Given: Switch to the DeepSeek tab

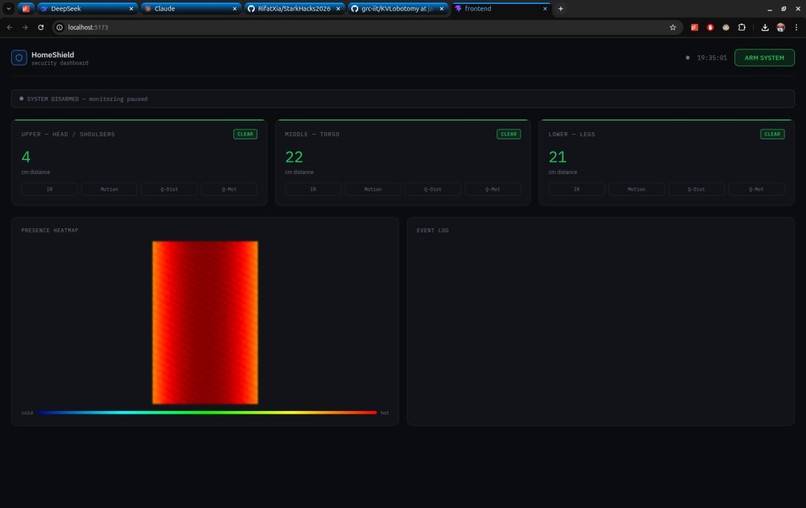Looking at the screenshot, I should pyautogui.click(x=87, y=8).
